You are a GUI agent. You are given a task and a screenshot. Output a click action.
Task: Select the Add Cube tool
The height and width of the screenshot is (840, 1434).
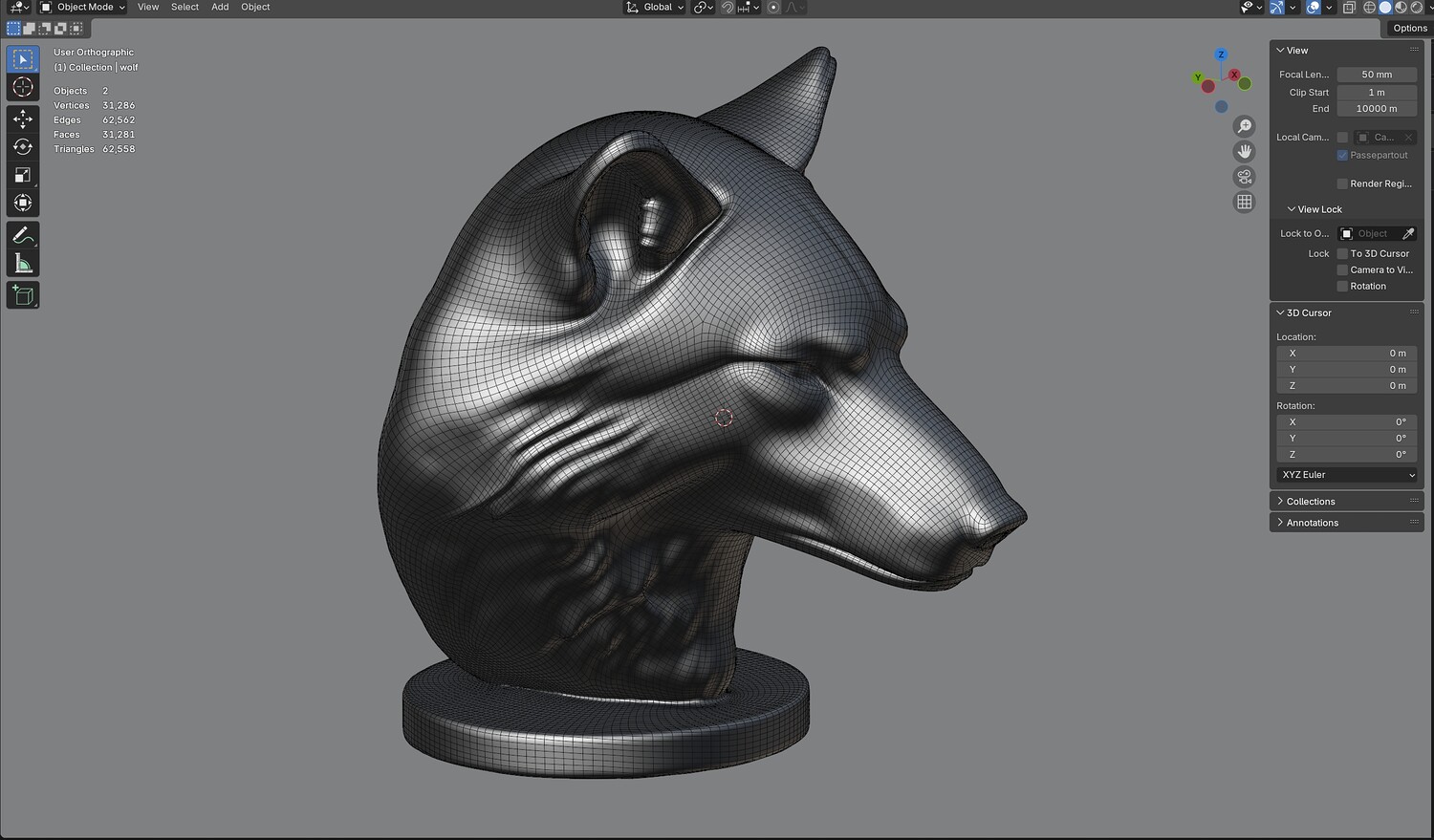(x=23, y=295)
